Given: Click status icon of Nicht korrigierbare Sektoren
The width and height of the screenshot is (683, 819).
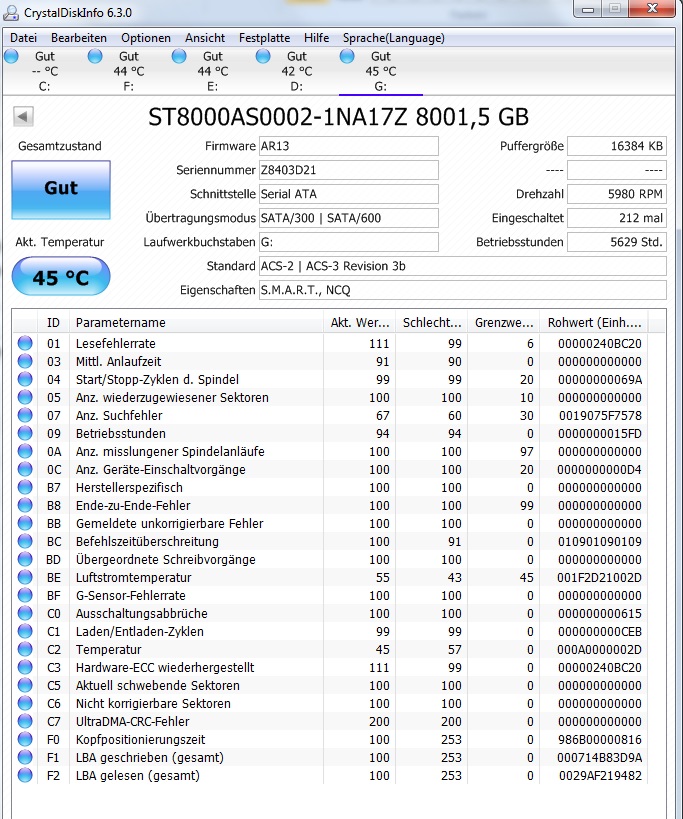Looking at the screenshot, I should click(25, 704).
